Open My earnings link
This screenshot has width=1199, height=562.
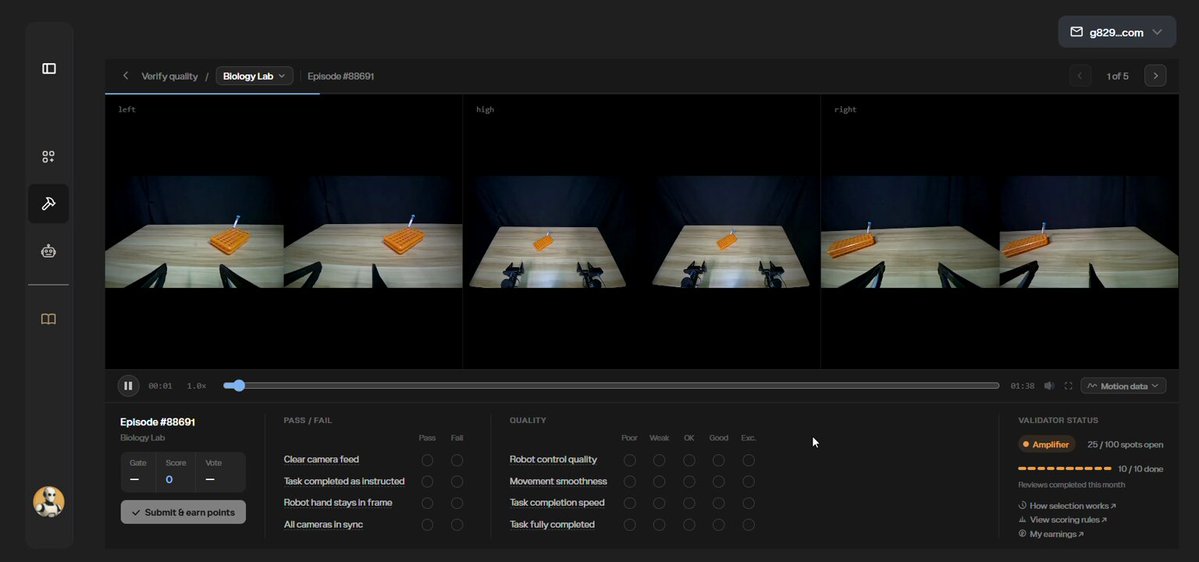(1051, 534)
